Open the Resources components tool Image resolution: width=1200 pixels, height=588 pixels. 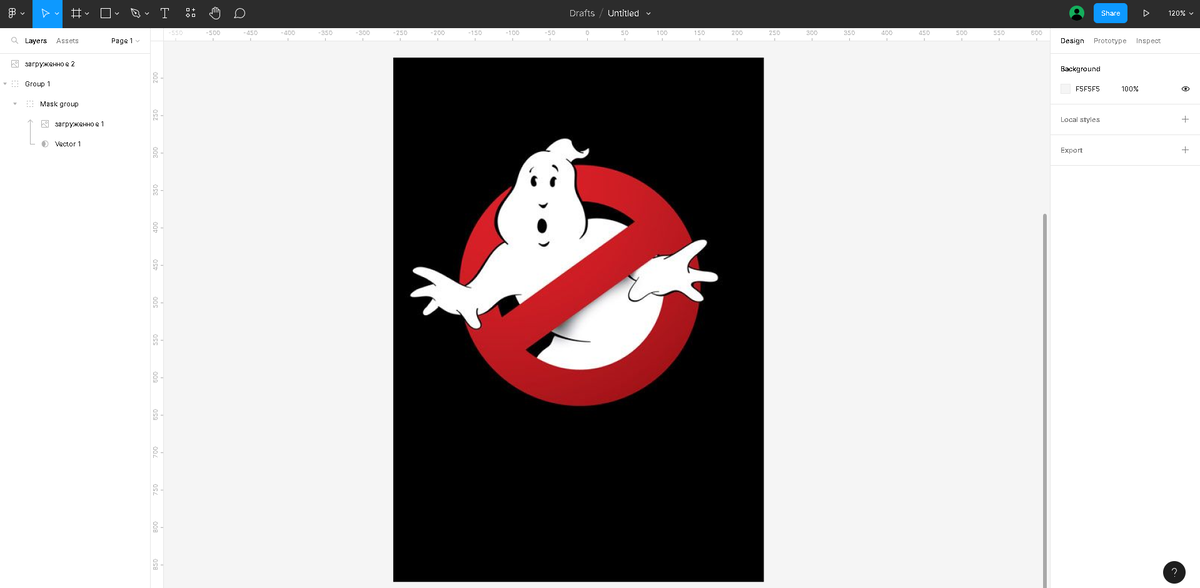[190, 13]
